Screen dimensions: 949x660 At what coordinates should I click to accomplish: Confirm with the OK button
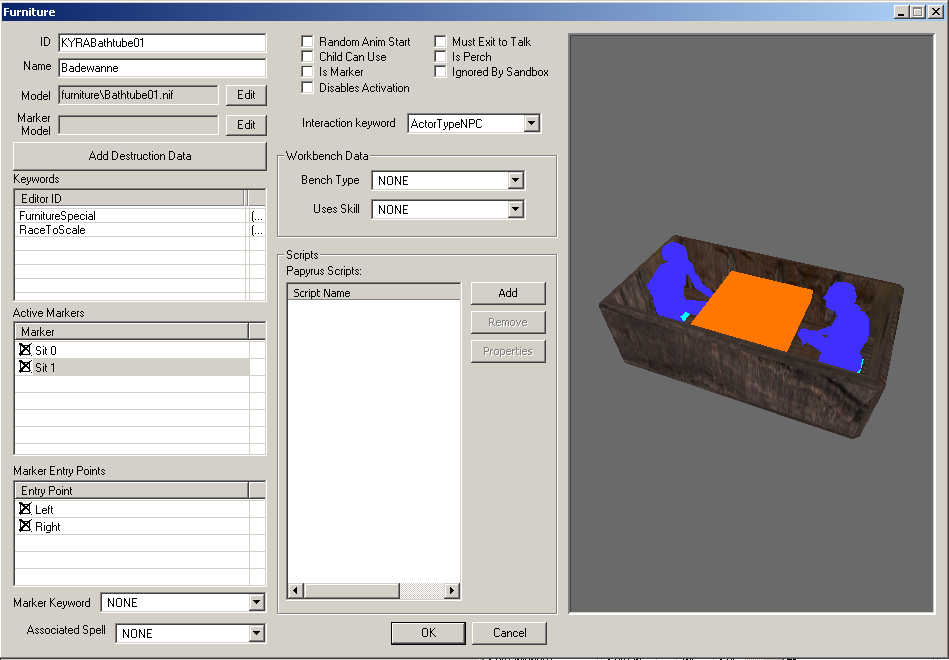coord(428,633)
